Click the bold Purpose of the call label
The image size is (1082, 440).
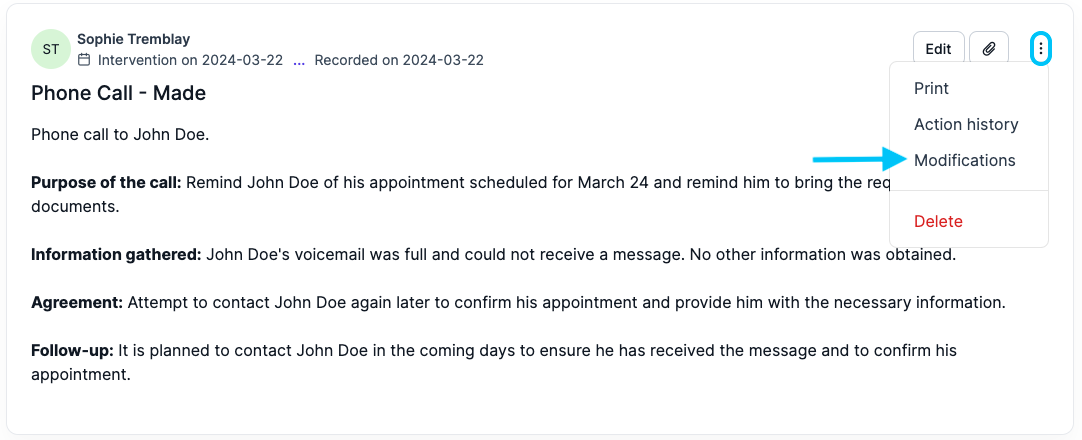click(x=106, y=183)
